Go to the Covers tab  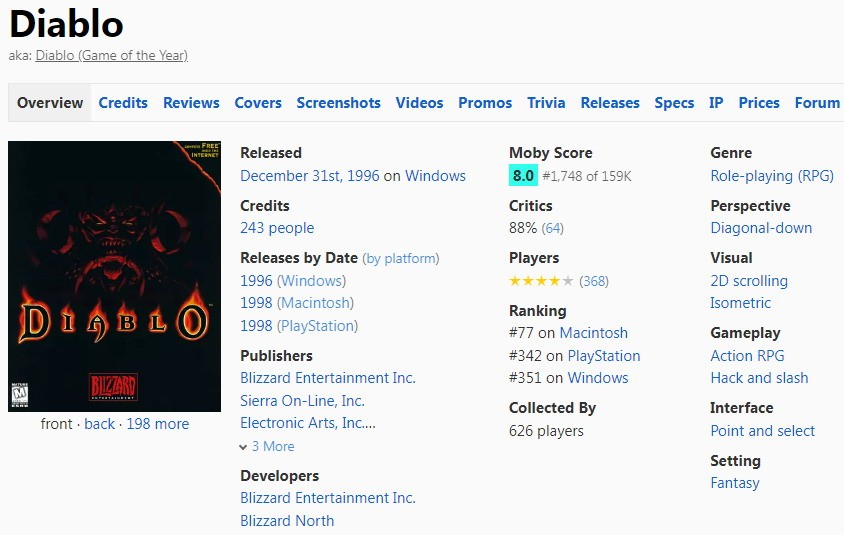coord(258,103)
